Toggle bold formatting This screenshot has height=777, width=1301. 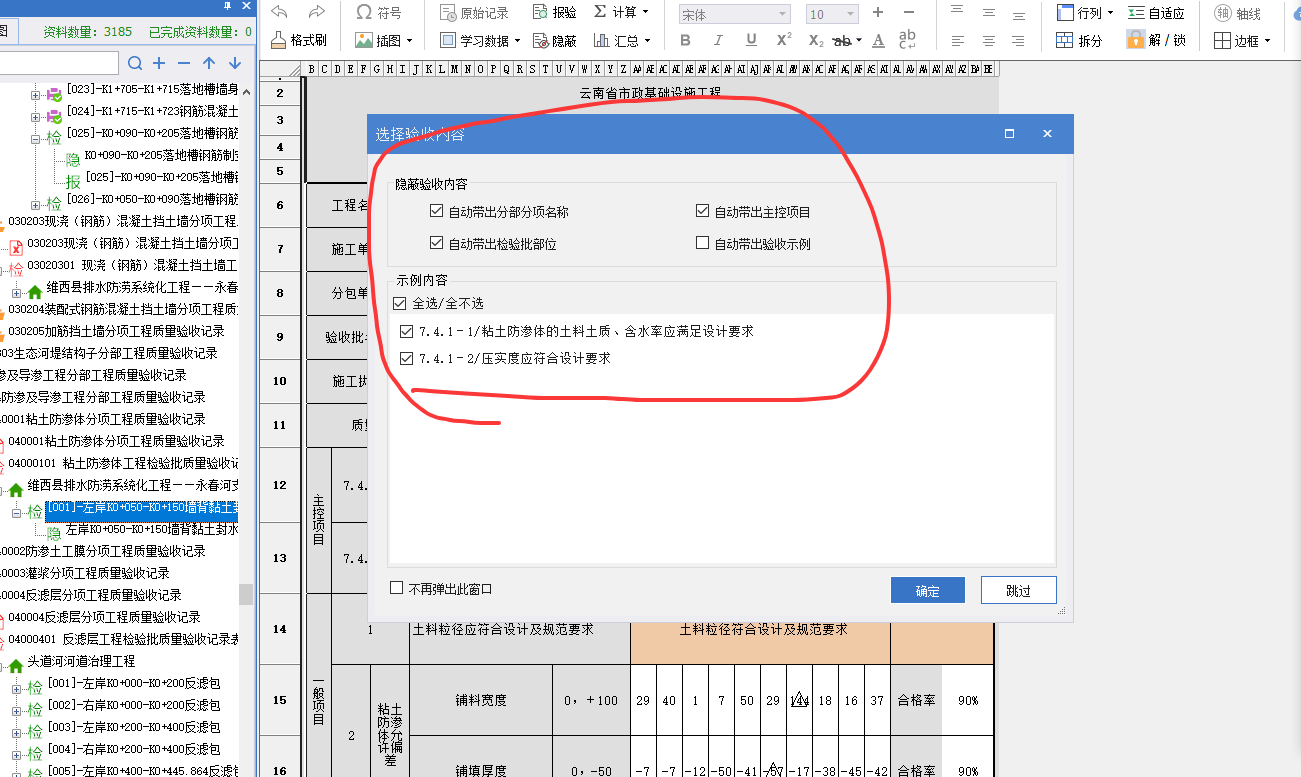tap(686, 41)
